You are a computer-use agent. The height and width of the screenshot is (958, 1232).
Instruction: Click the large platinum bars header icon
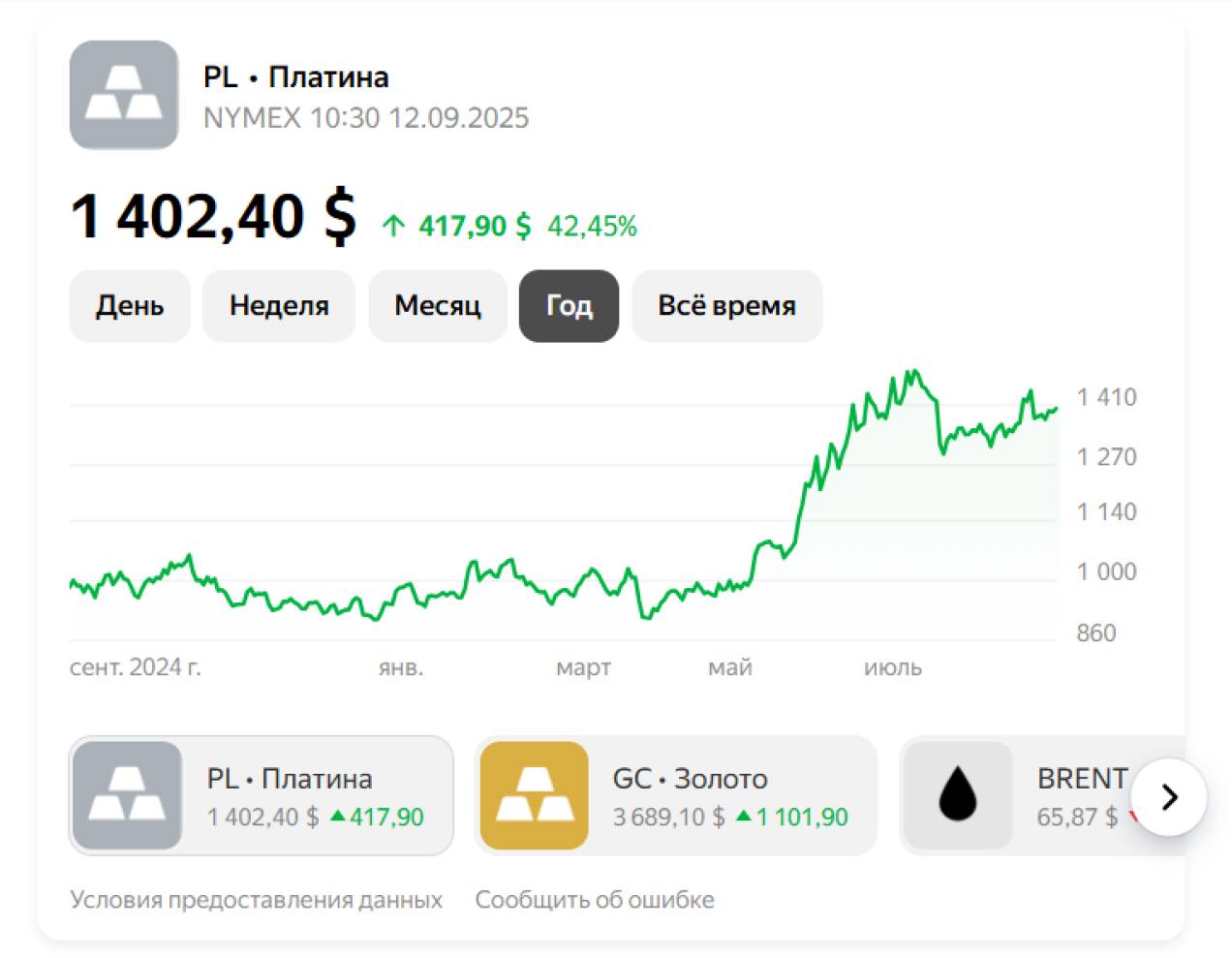(x=123, y=95)
